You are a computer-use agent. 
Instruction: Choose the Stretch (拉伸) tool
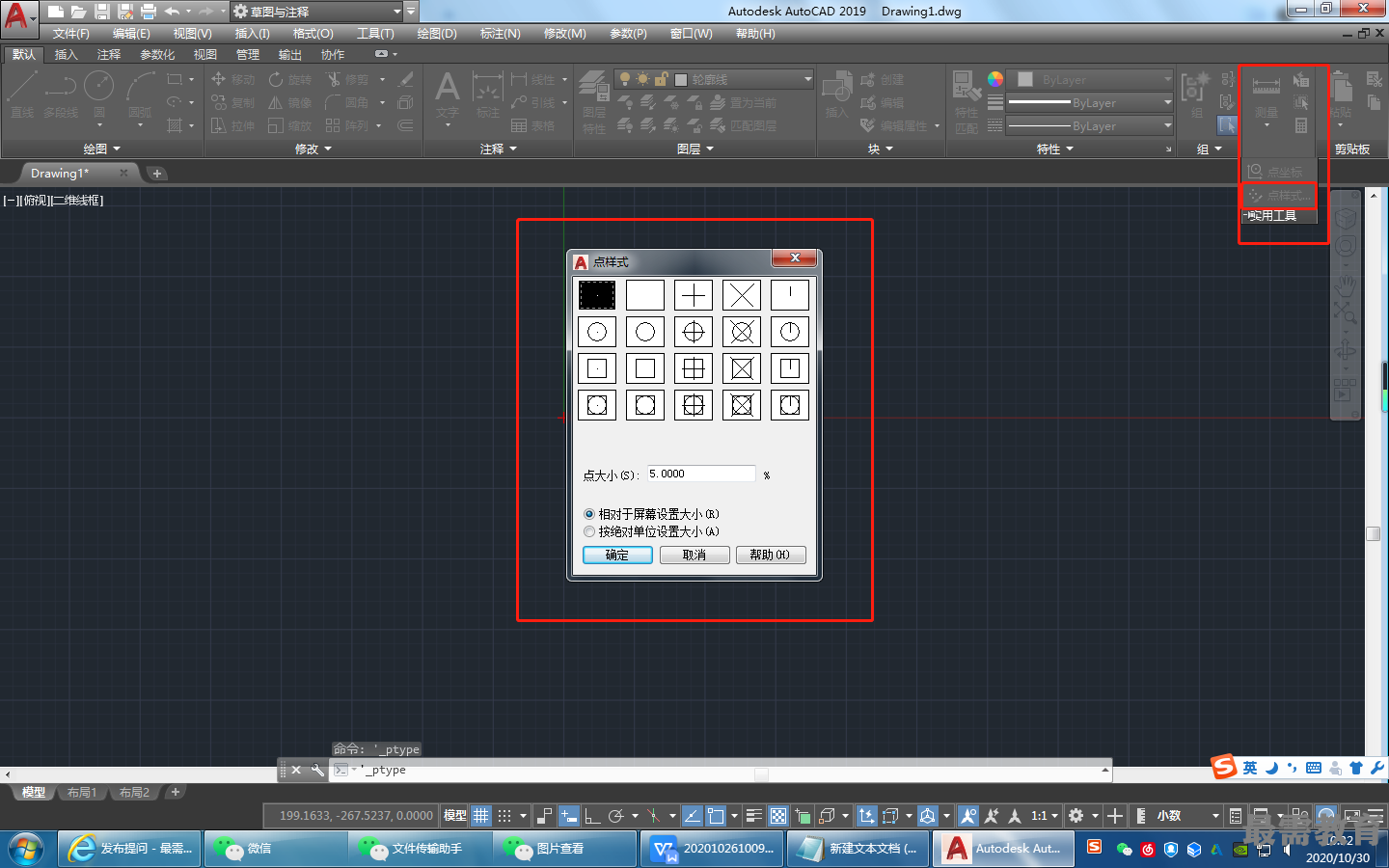(x=232, y=125)
